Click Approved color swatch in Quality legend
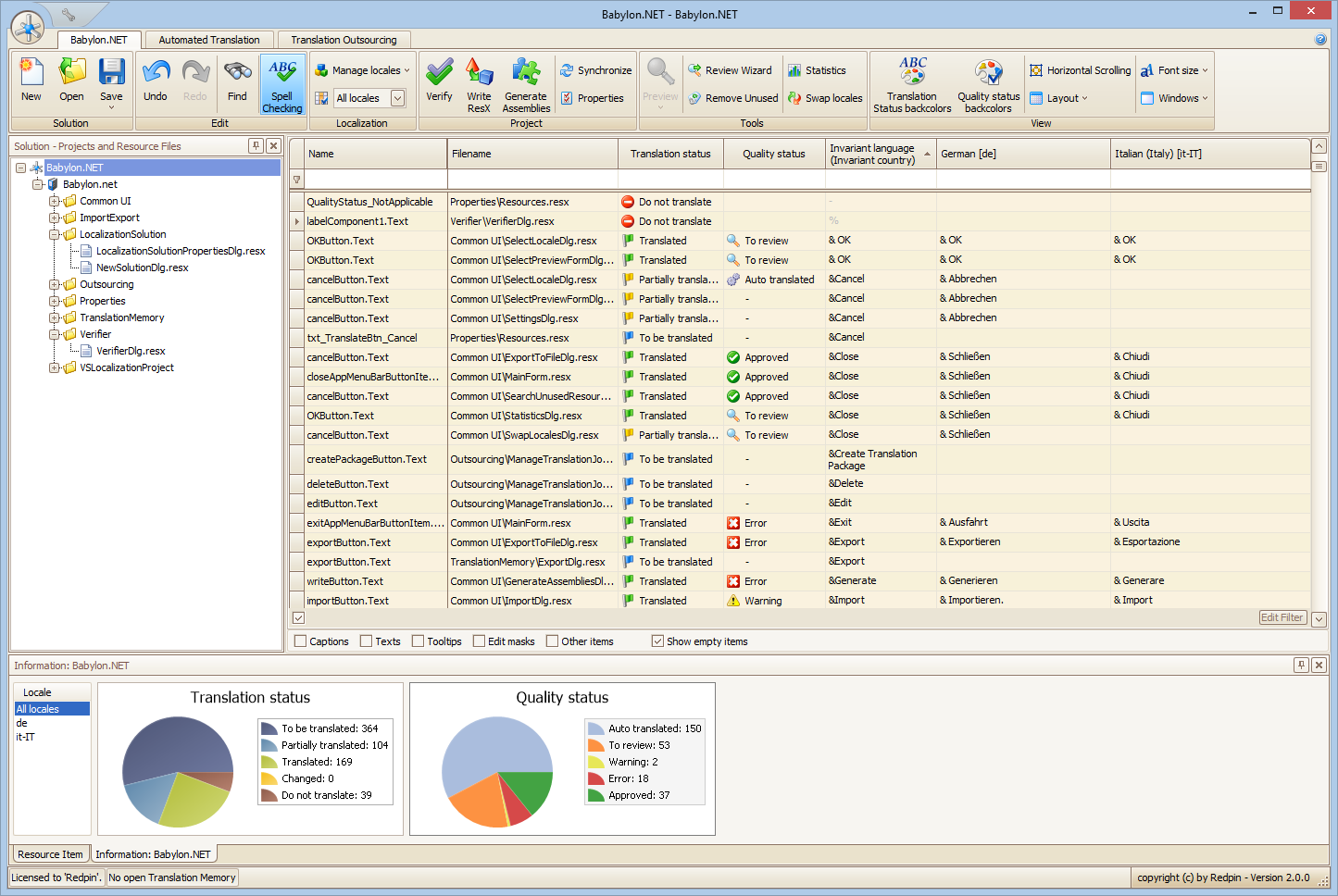1338x896 pixels. tap(596, 795)
